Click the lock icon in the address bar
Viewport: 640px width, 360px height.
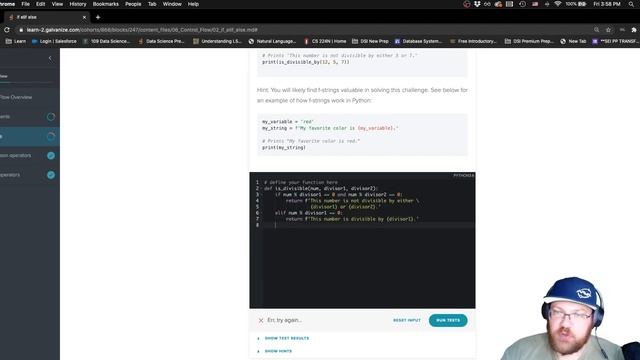pyautogui.click(x=21, y=30)
